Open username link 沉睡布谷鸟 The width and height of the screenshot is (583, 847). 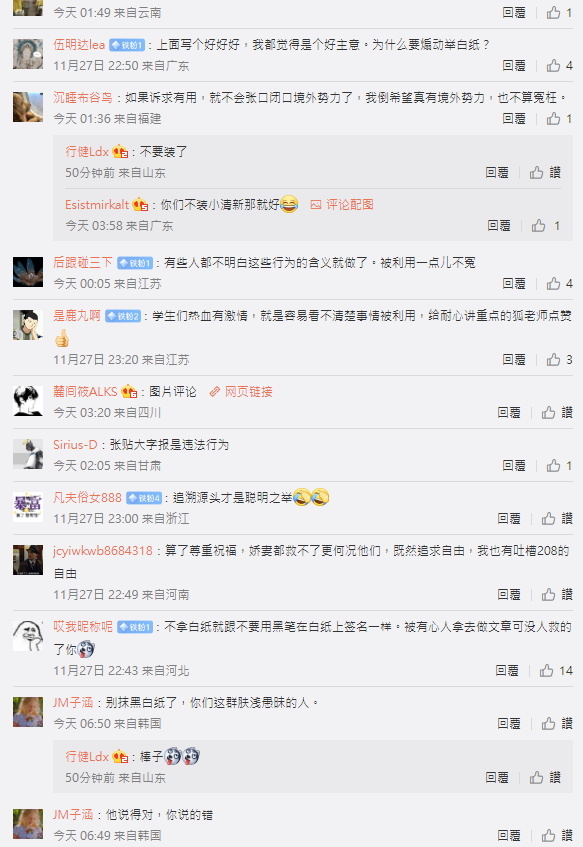[83, 97]
